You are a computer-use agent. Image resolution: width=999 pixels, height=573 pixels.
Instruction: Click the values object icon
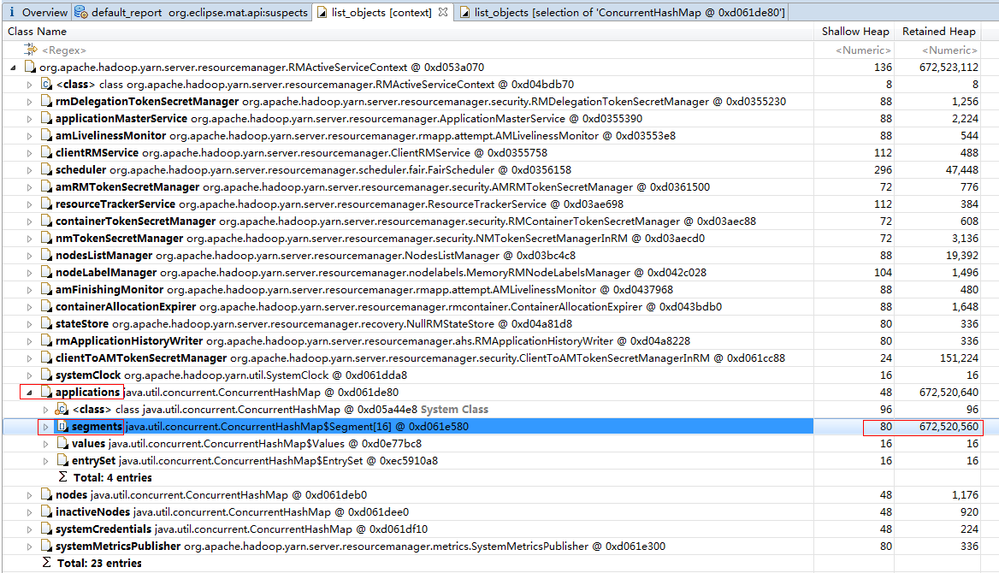pos(62,444)
